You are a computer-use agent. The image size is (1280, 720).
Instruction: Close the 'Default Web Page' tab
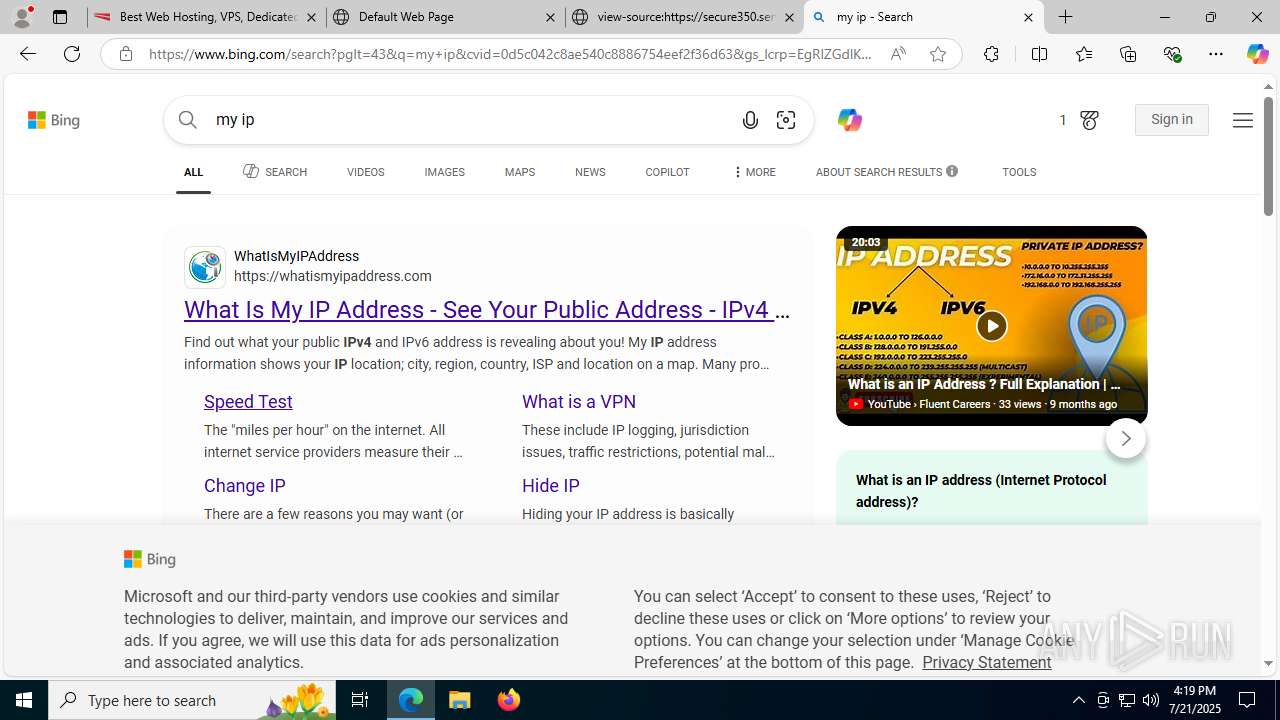551,17
